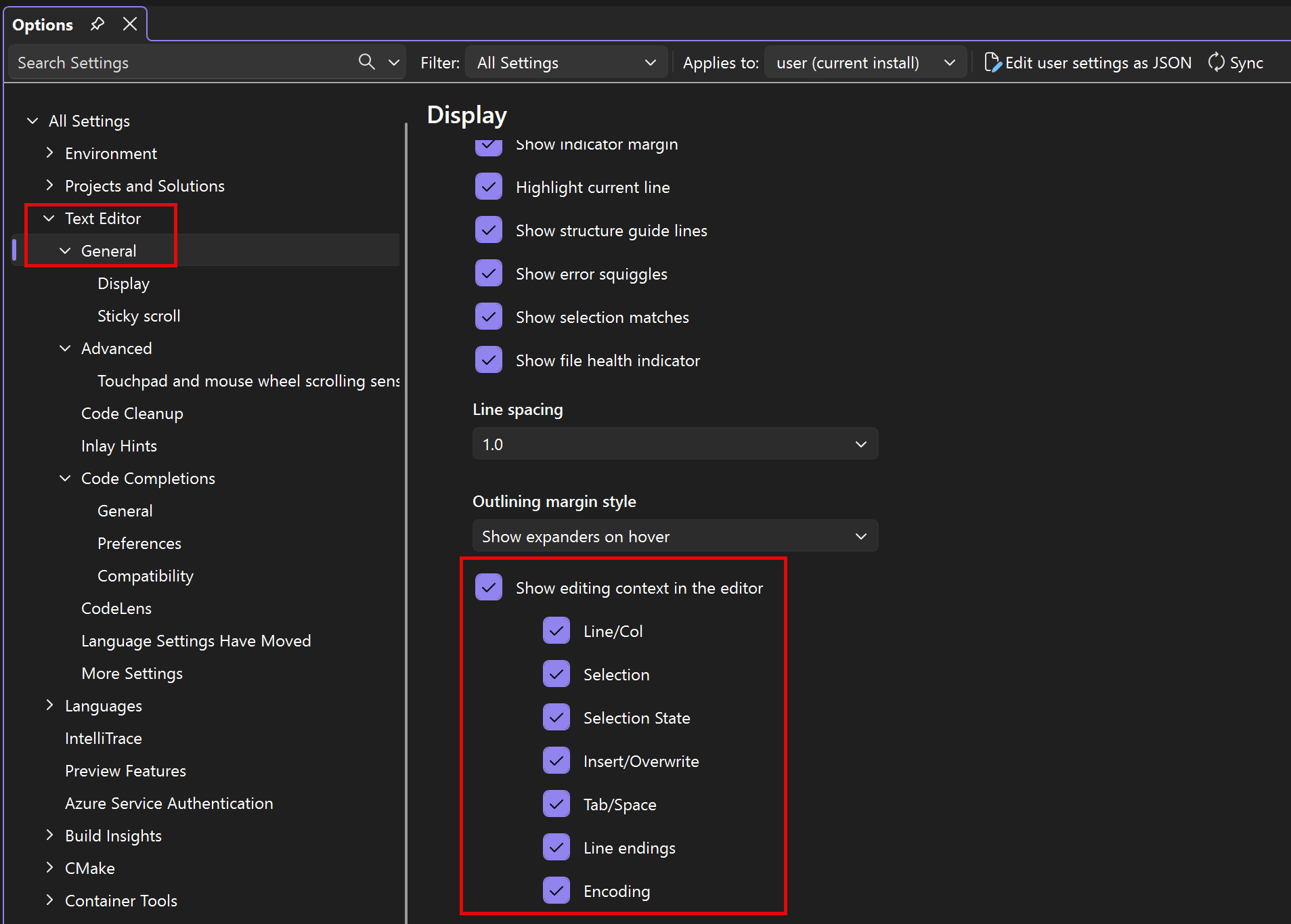Expand the Build Insights section

(49, 835)
